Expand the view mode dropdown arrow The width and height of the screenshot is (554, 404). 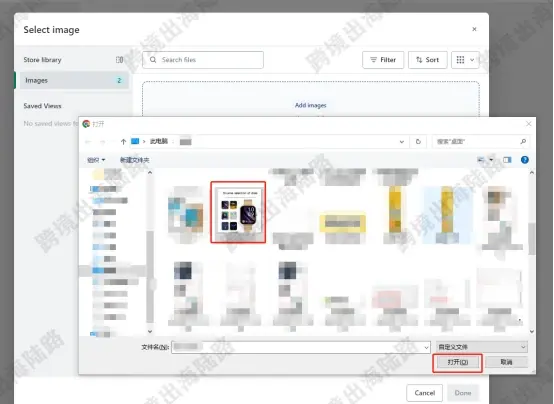point(472,60)
